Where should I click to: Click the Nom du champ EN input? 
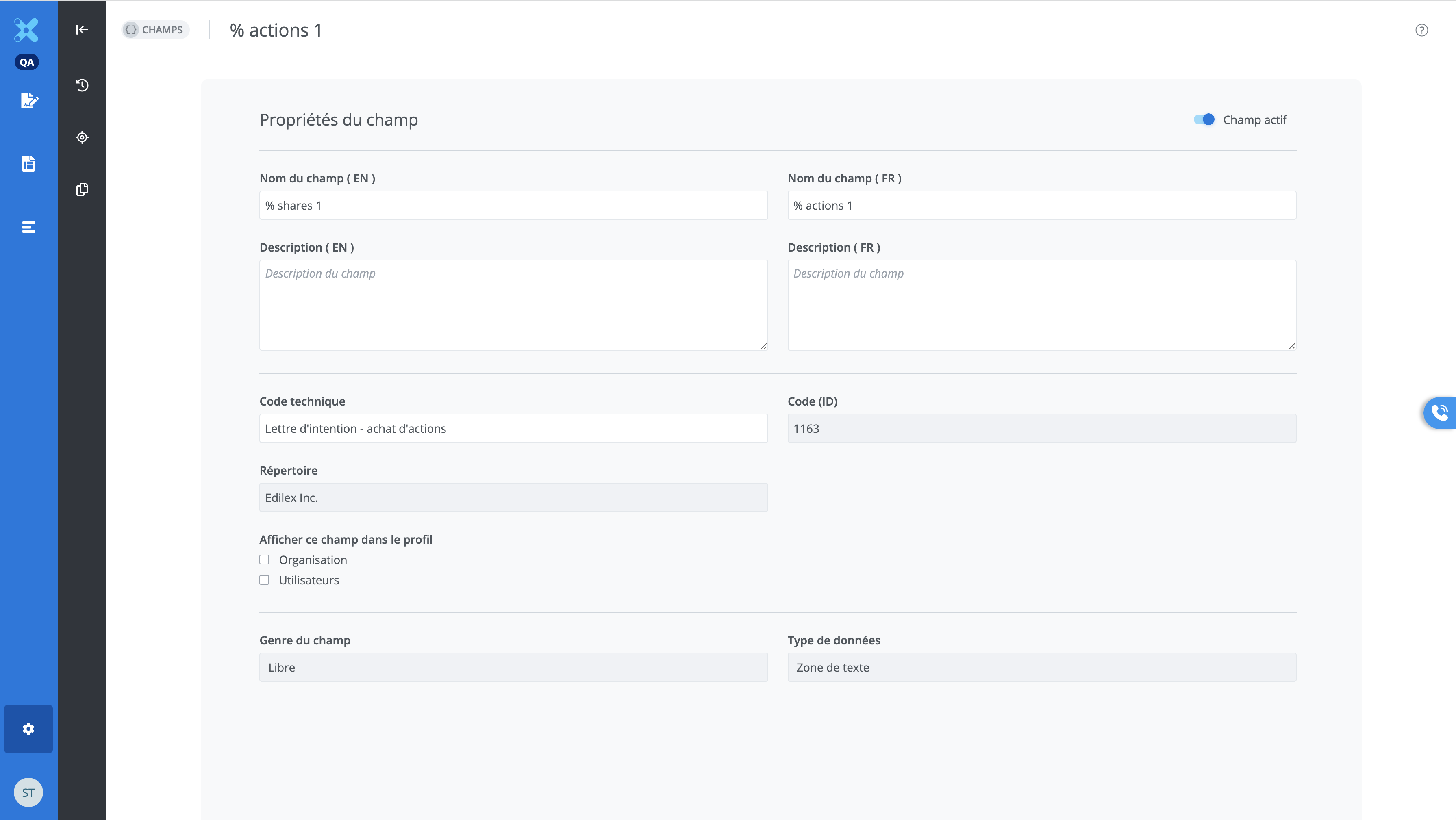(513, 206)
